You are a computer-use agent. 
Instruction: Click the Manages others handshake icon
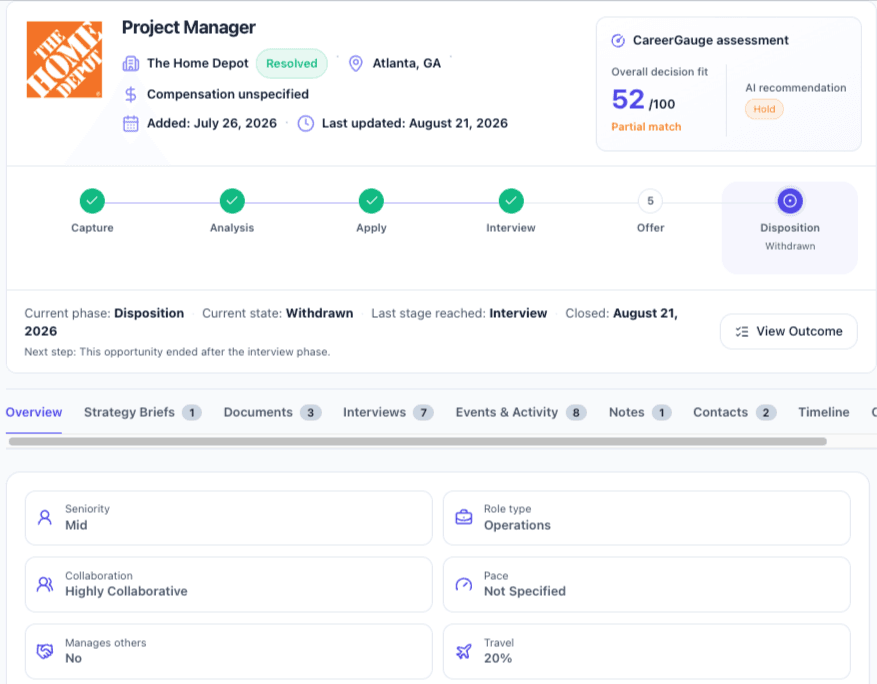pos(45,652)
